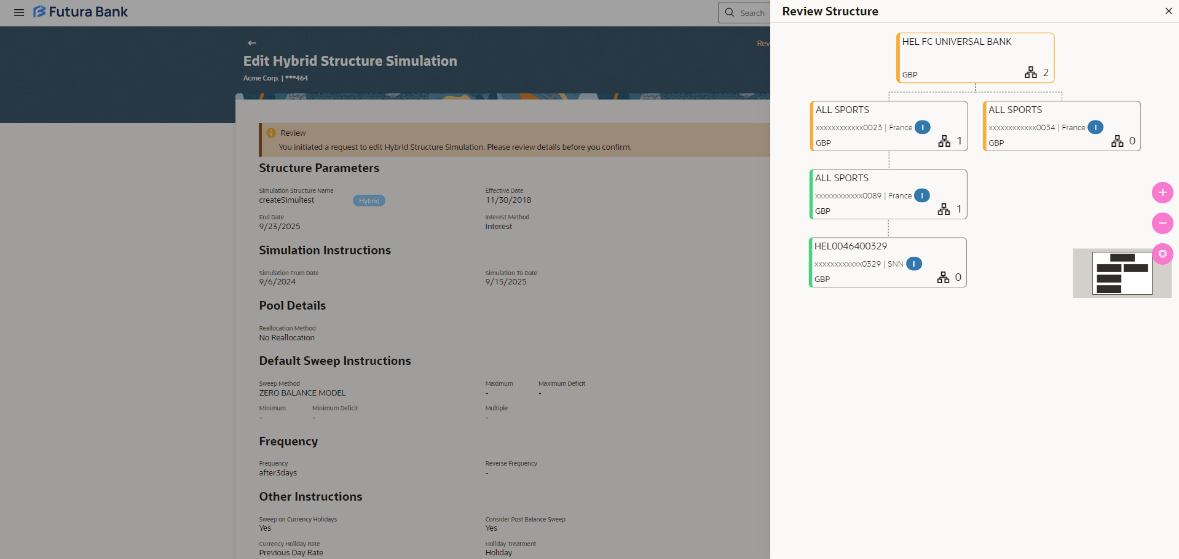This screenshot has height=559, width=1179.
Task: Click the pink center-view circle button
Action: pos(1162,254)
